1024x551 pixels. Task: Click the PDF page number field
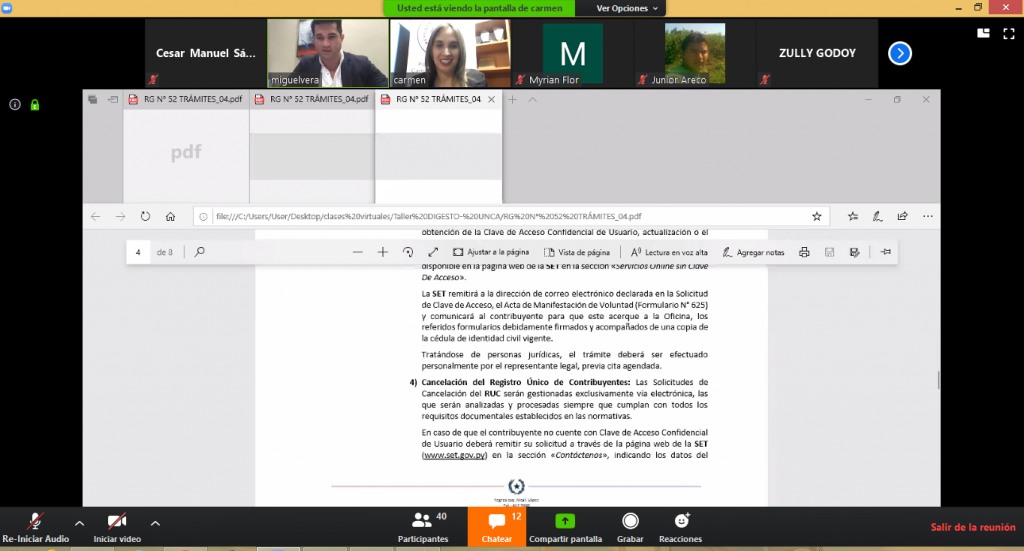pos(138,252)
